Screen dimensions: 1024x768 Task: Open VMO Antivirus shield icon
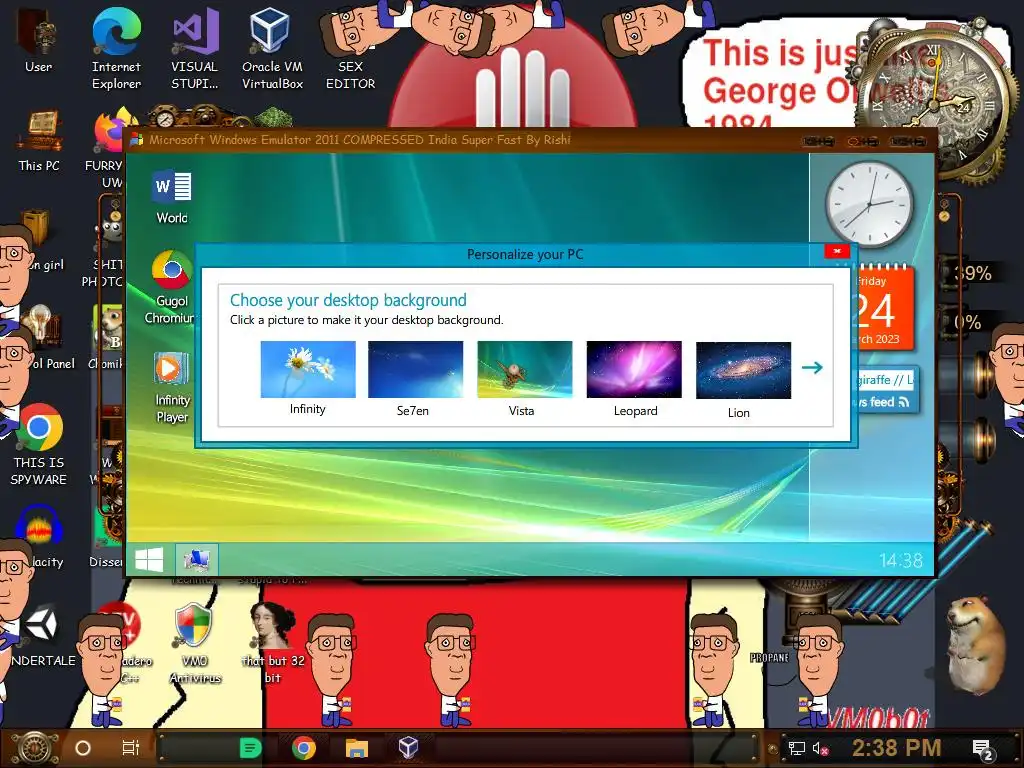pyautogui.click(x=195, y=643)
